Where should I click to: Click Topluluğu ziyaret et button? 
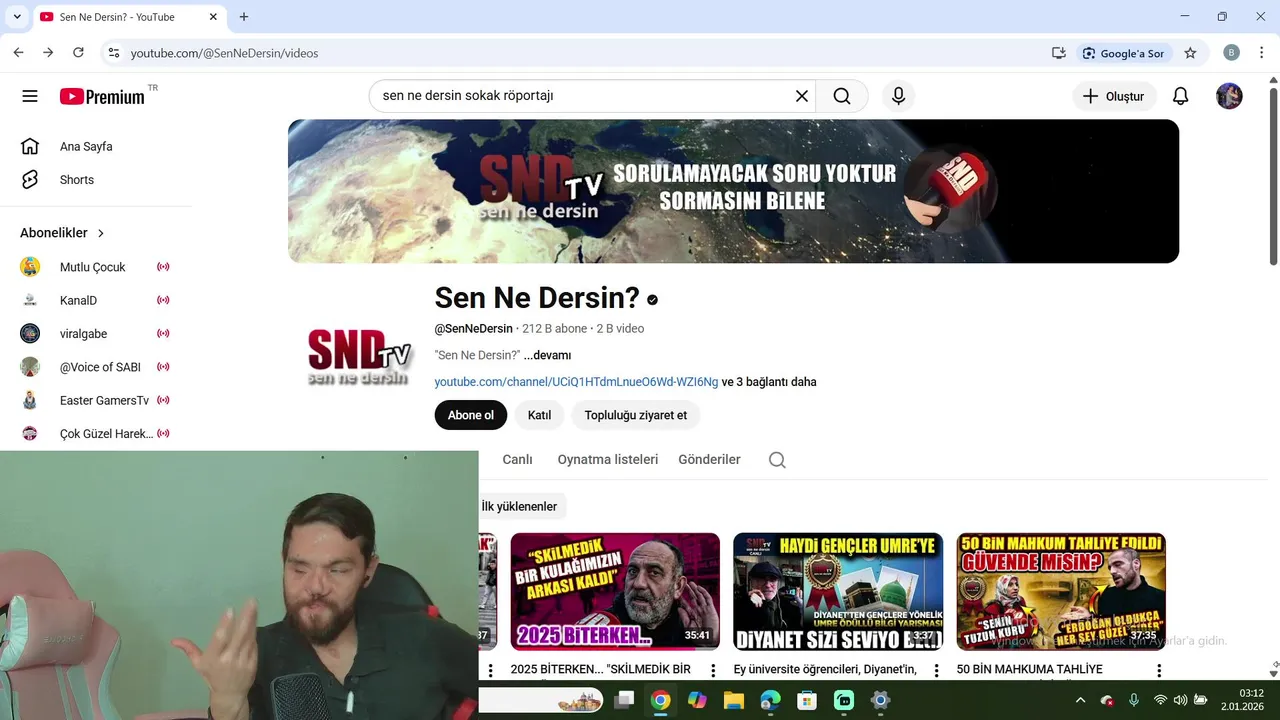636,415
